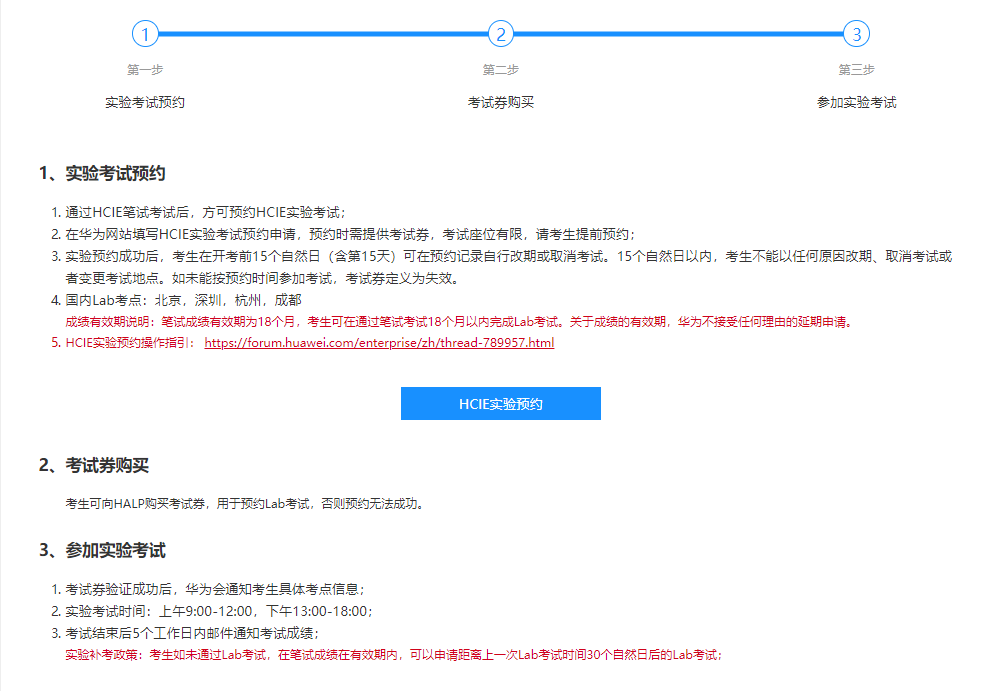Click the 第三步 label
Screen dimensions: 998x691
click(x=857, y=69)
